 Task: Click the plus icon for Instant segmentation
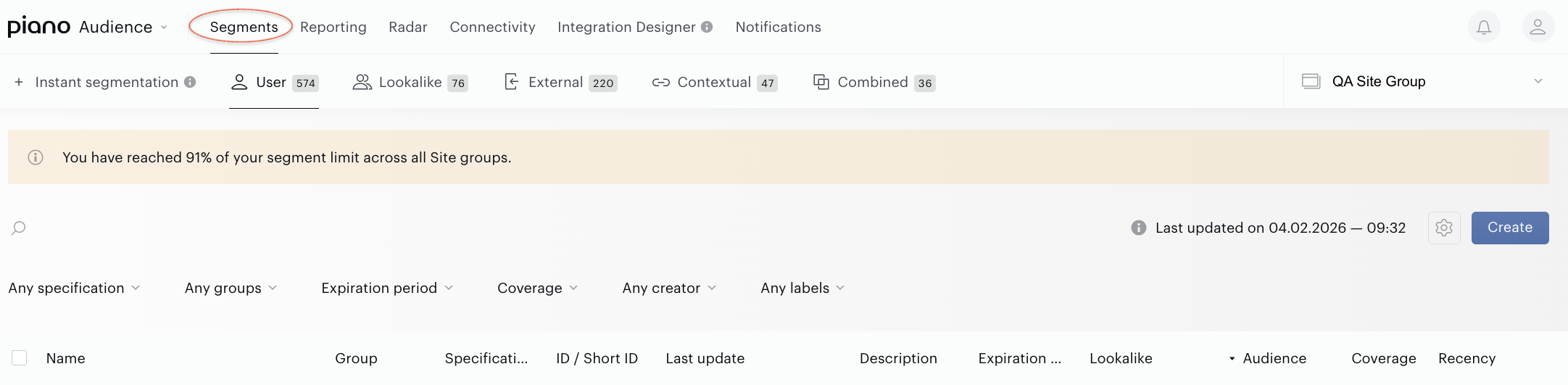[19, 82]
